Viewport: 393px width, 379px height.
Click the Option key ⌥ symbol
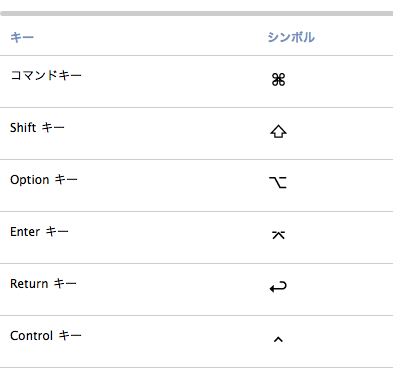tap(278, 182)
